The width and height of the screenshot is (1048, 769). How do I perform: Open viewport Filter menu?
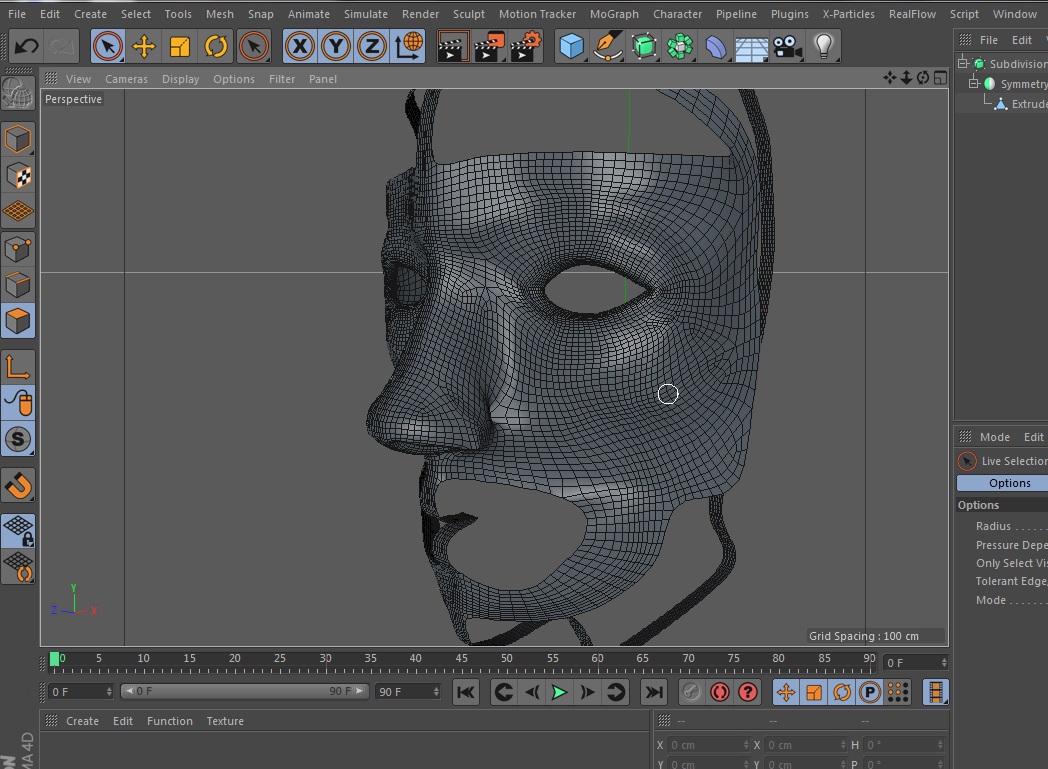point(282,79)
